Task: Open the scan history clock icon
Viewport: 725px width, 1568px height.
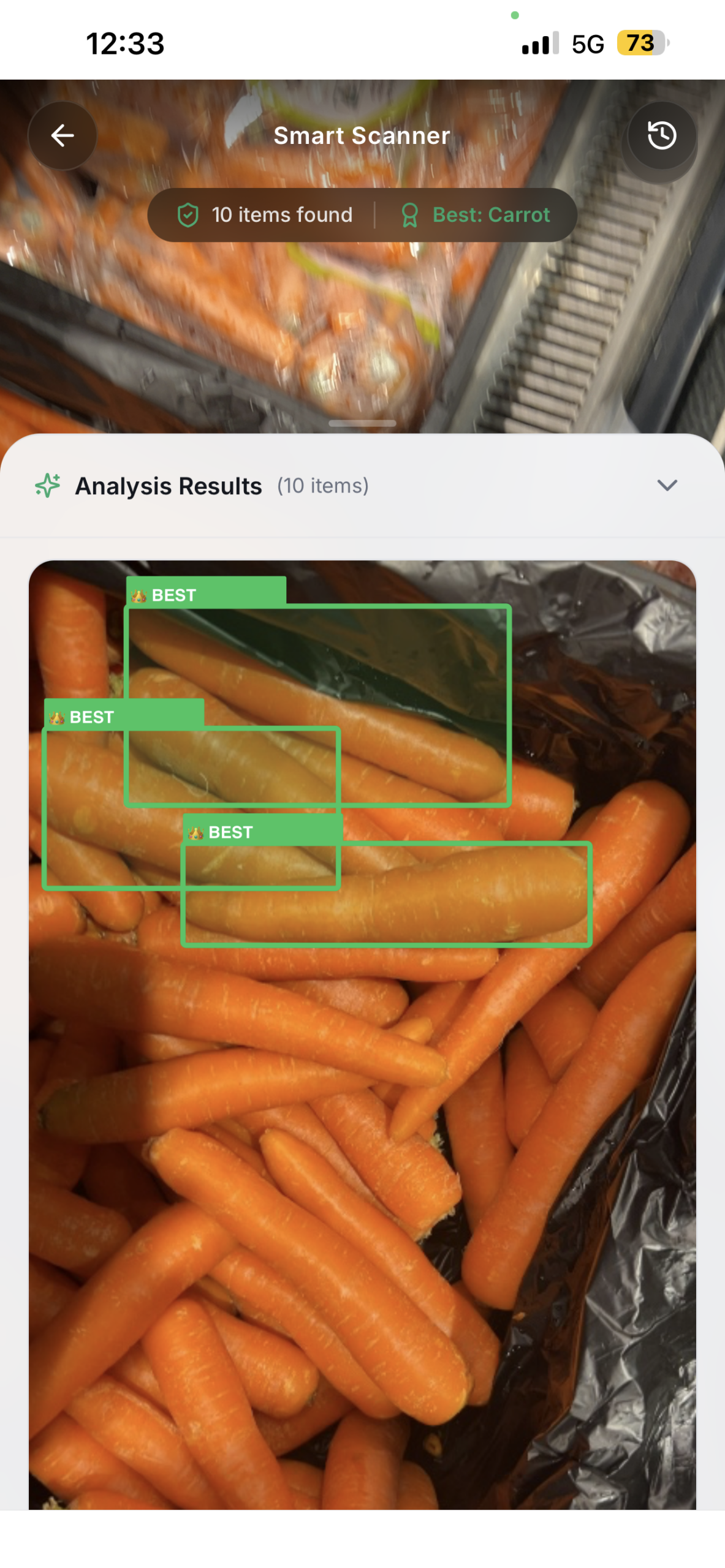Action: coord(662,135)
